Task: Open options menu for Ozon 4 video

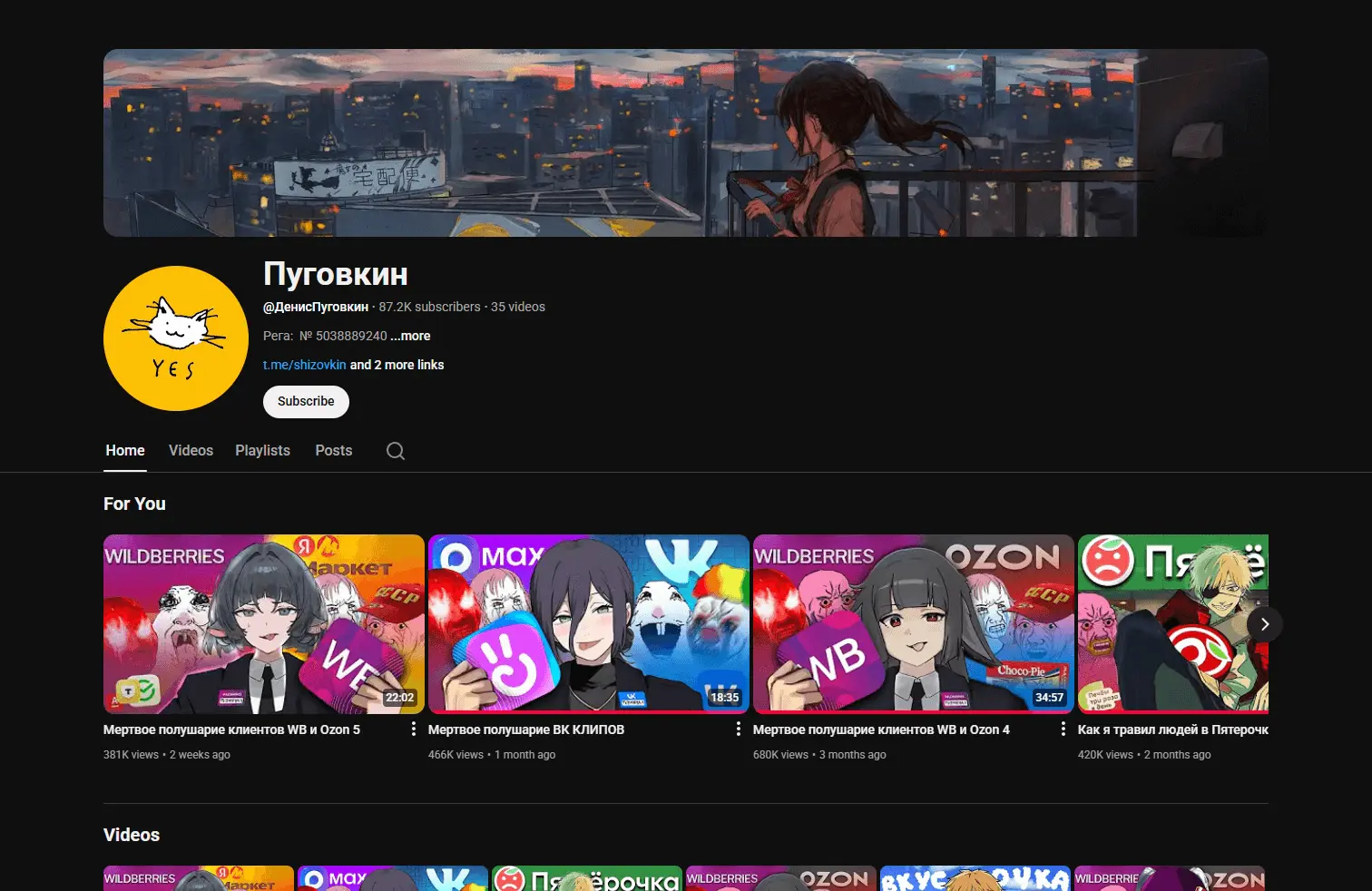Action: tap(1063, 728)
